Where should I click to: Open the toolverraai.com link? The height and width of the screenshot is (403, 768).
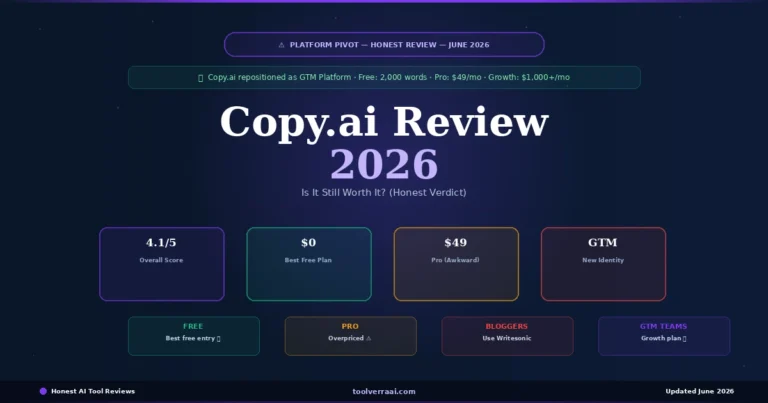click(384, 391)
